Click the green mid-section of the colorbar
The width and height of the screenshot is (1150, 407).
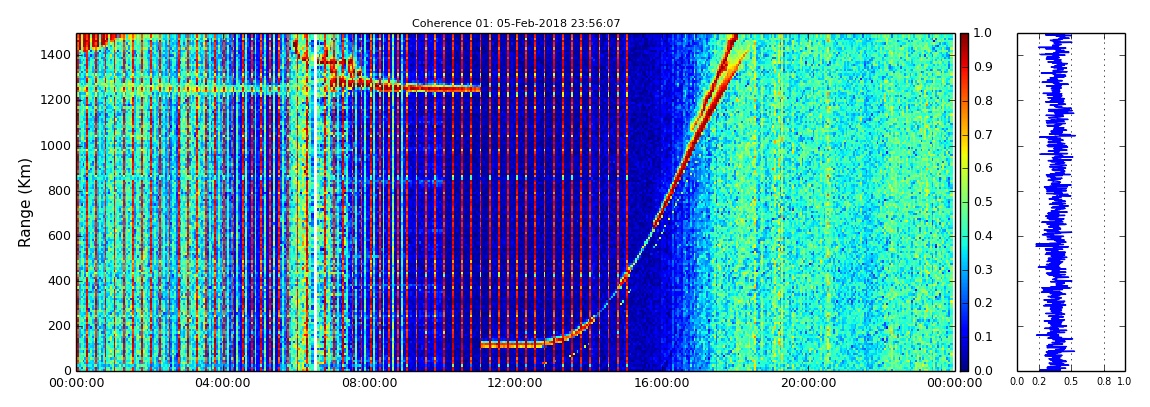[x=964, y=202]
